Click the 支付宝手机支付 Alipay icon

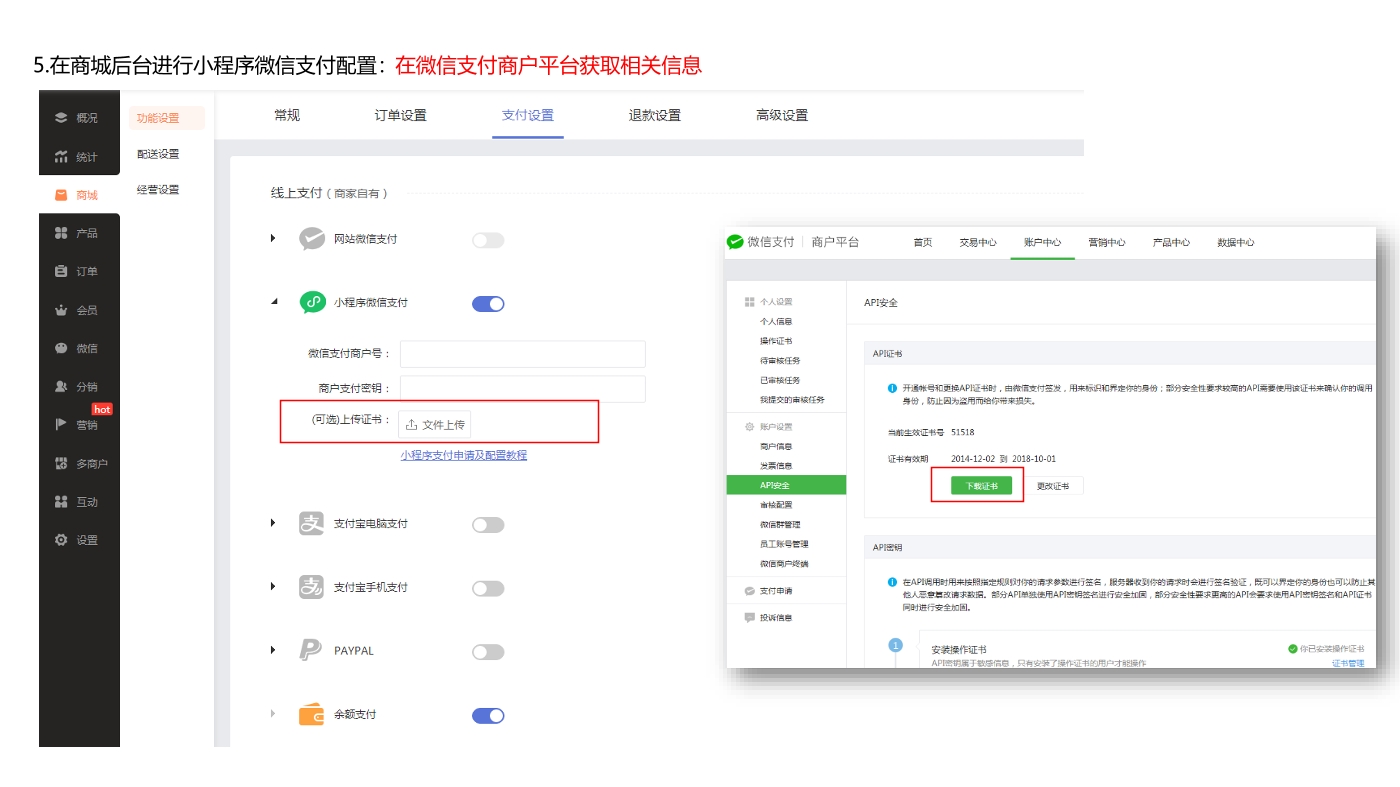(x=311, y=587)
